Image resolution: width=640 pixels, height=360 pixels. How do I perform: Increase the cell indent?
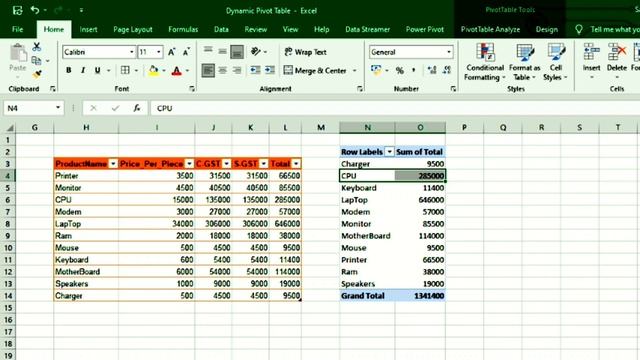[270, 70]
